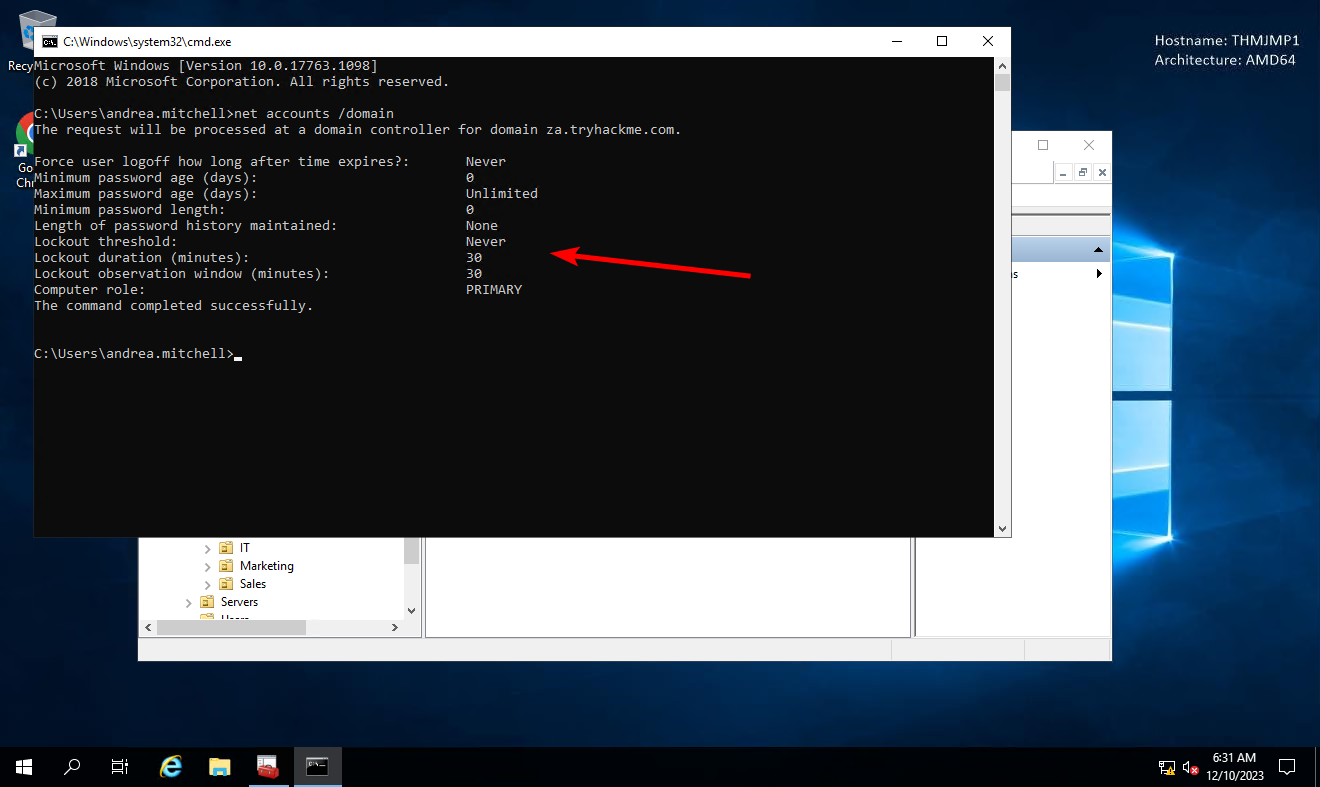
Task: Click the 'Lockout duration (minutes):' label
Action: (142, 258)
